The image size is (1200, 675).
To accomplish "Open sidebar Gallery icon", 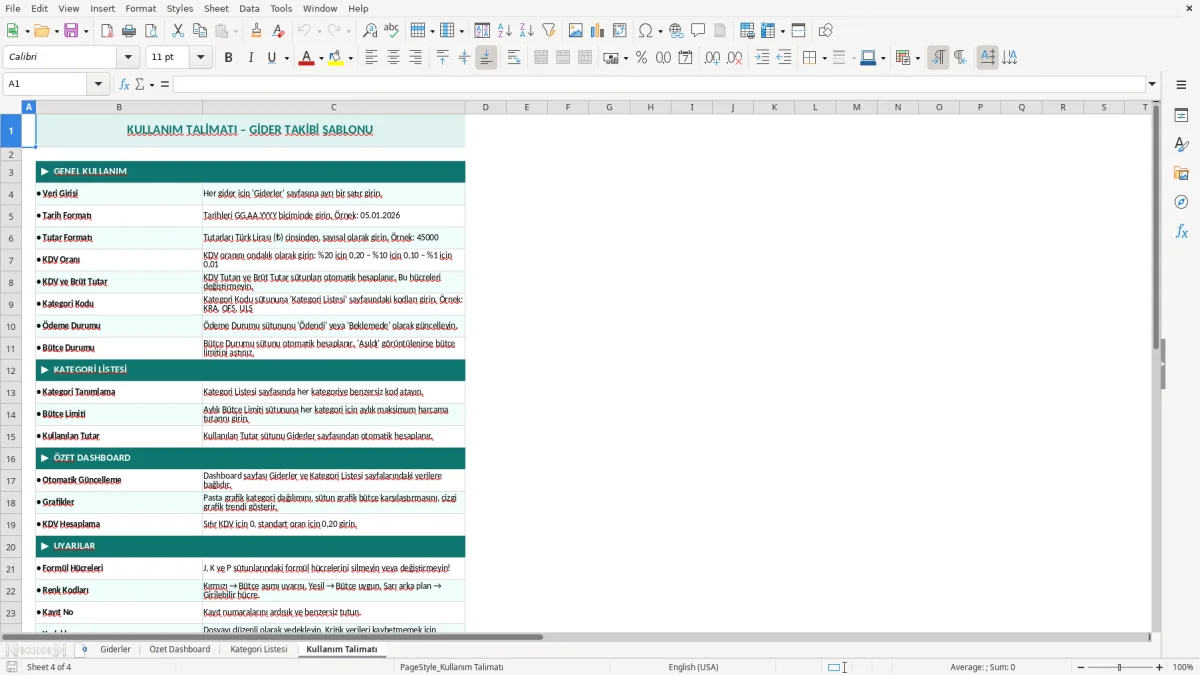I will pos(1181,173).
